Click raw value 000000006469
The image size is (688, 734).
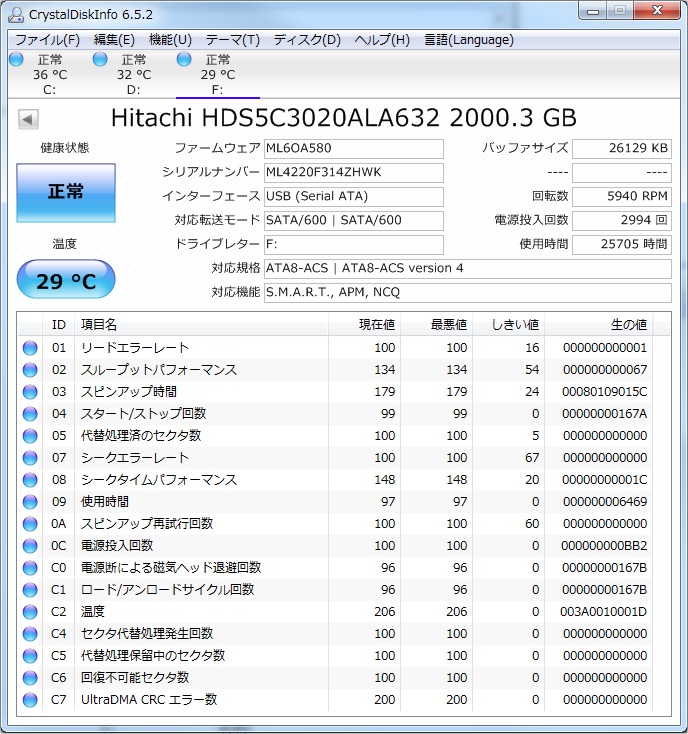click(x=605, y=502)
